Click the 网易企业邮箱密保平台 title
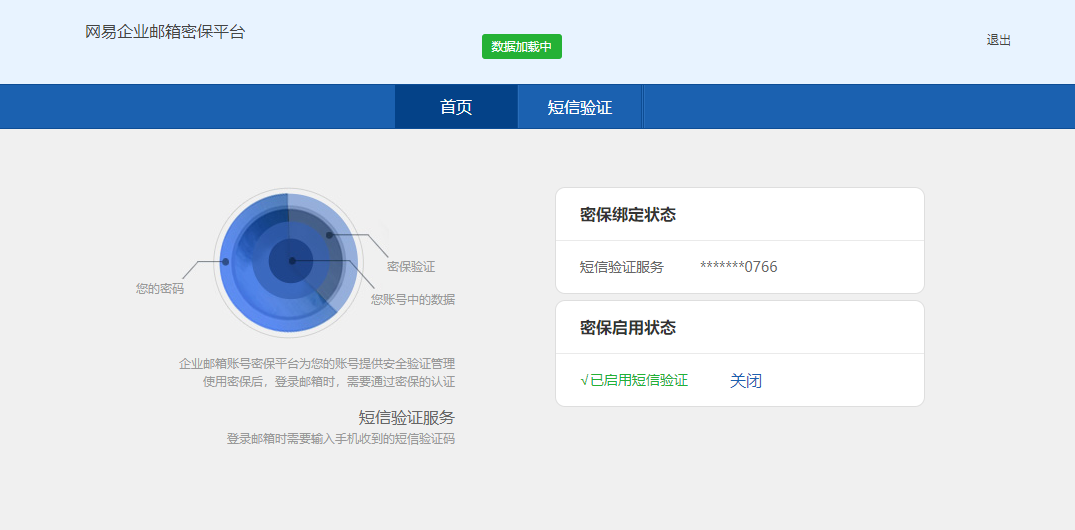The image size is (1075, 530). [165, 32]
